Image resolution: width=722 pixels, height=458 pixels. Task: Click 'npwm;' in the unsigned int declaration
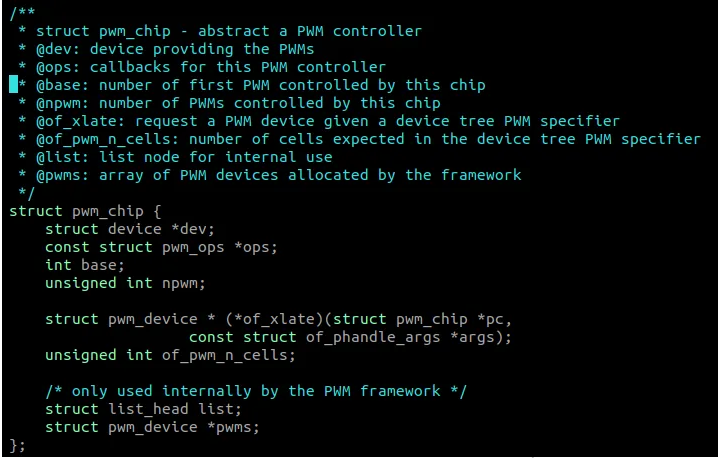(183, 283)
